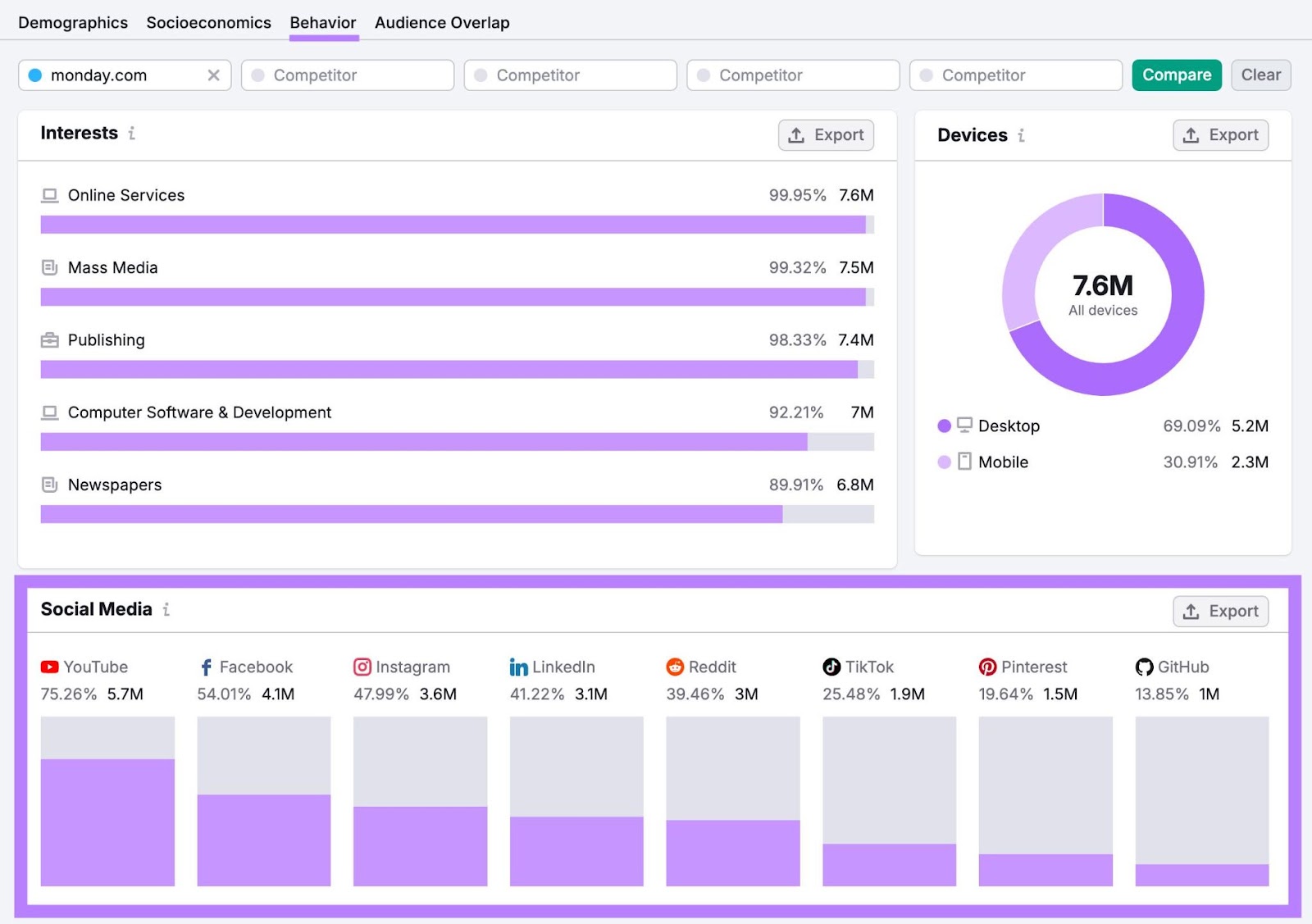Screen dimensions: 1312x924
Task: Click the Clear button at top right
Action: pyautogui.click(x=1260, y=75)
